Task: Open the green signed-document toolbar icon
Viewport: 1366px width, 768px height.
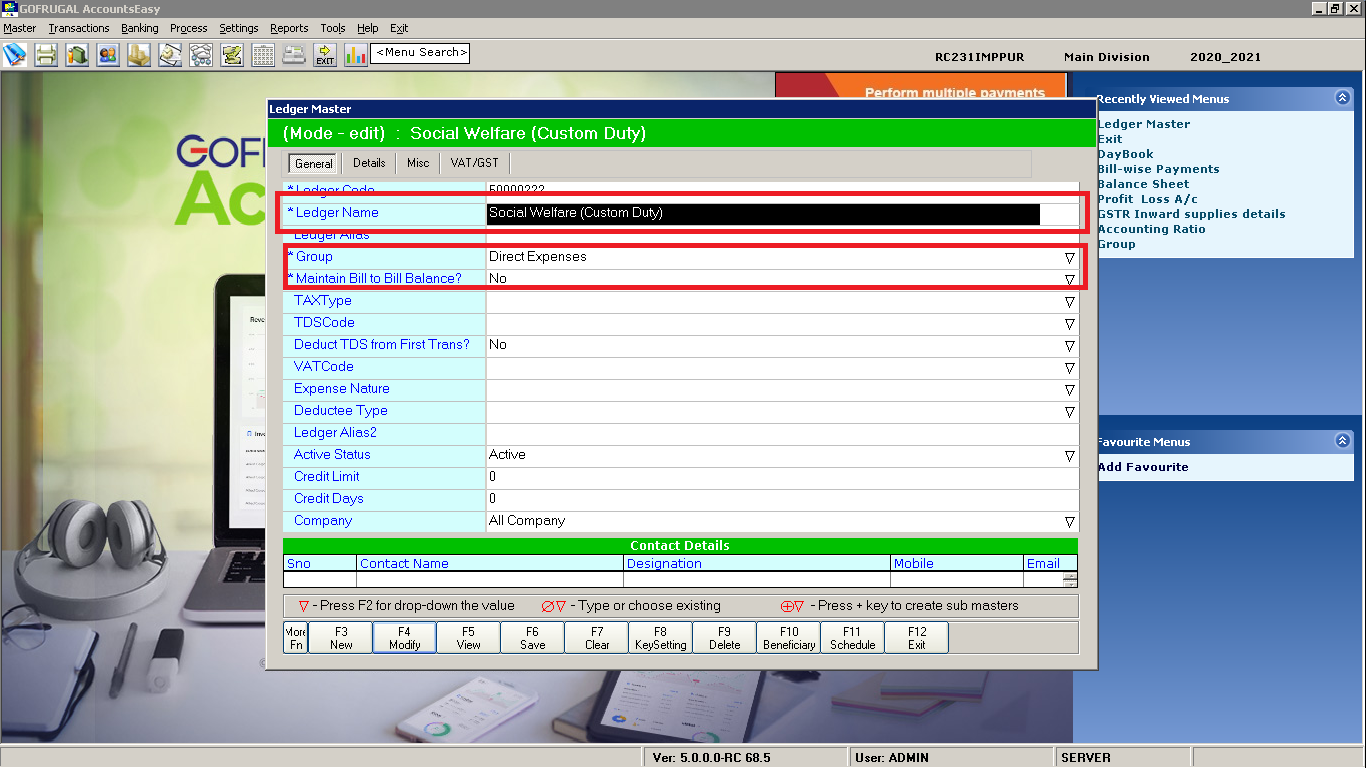Action: pos(232,54)
